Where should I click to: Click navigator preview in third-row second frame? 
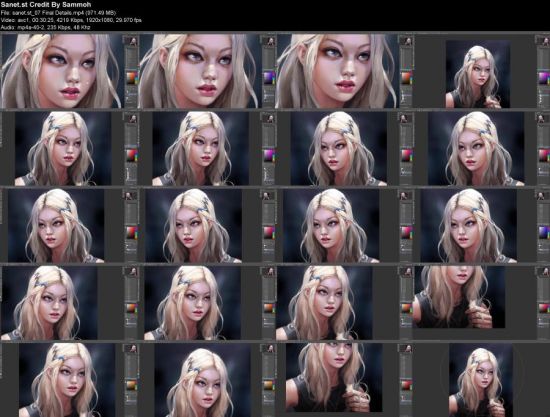270,195
